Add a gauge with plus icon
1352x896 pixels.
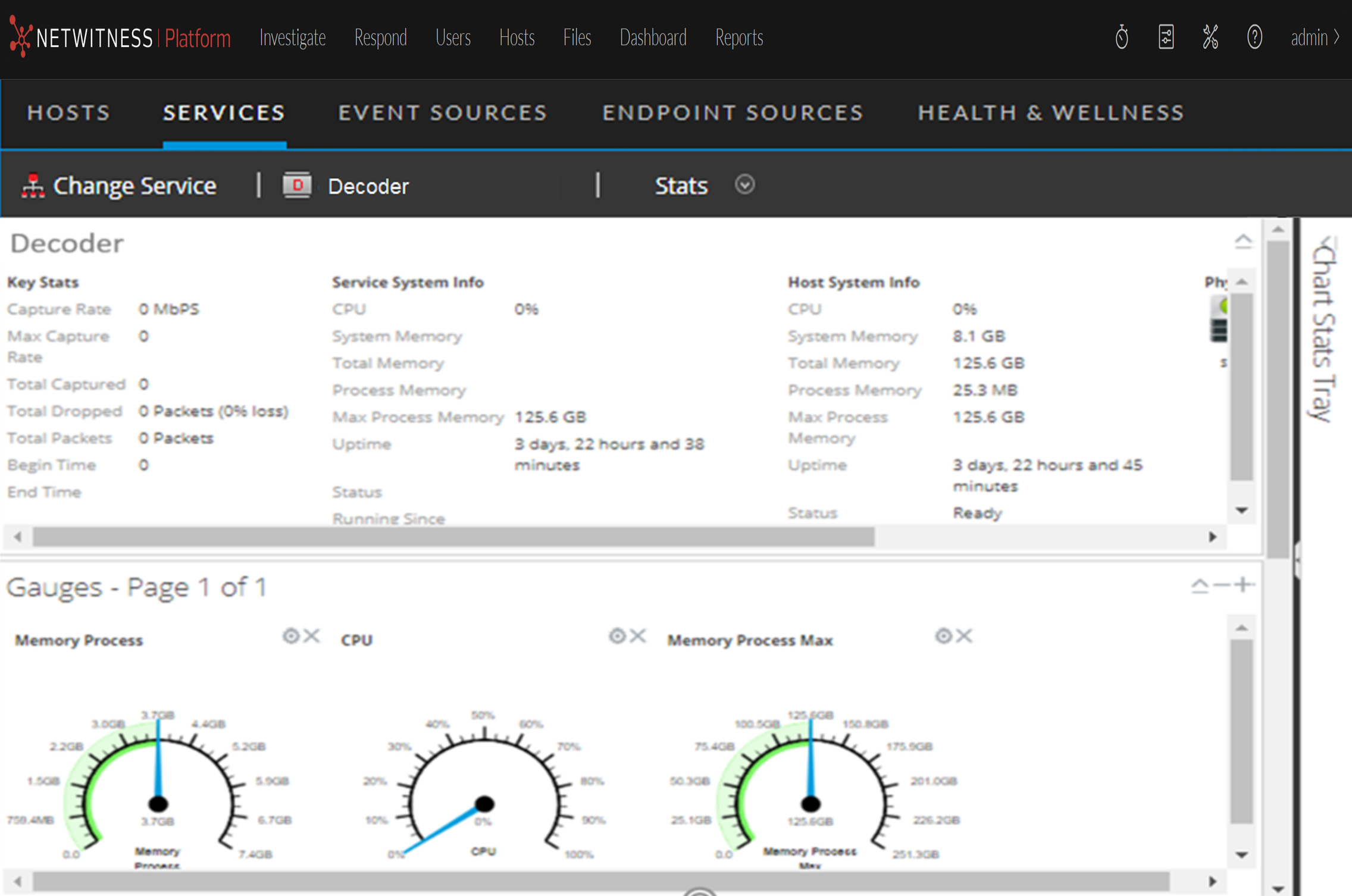(1243, 585)
